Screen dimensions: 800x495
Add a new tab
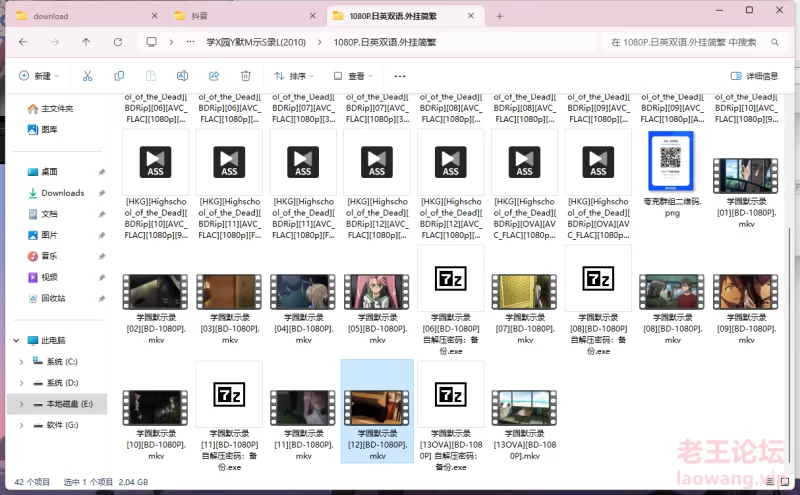(499, 16)
